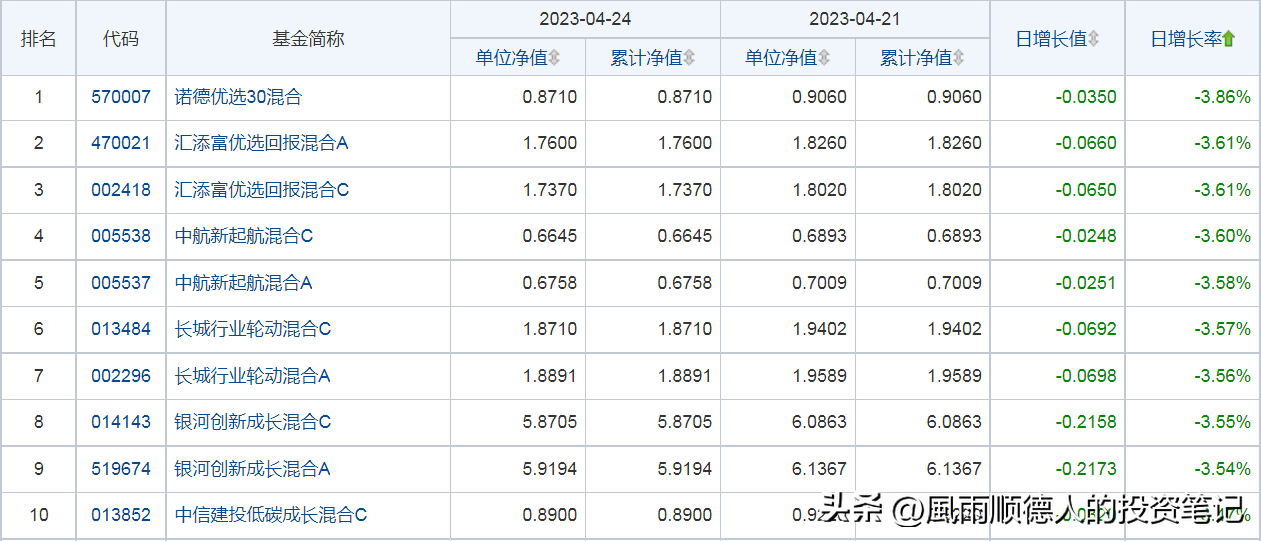
Task: Select 单位净值 1.9589 under 2023-04-21
Action: point(820,376)
